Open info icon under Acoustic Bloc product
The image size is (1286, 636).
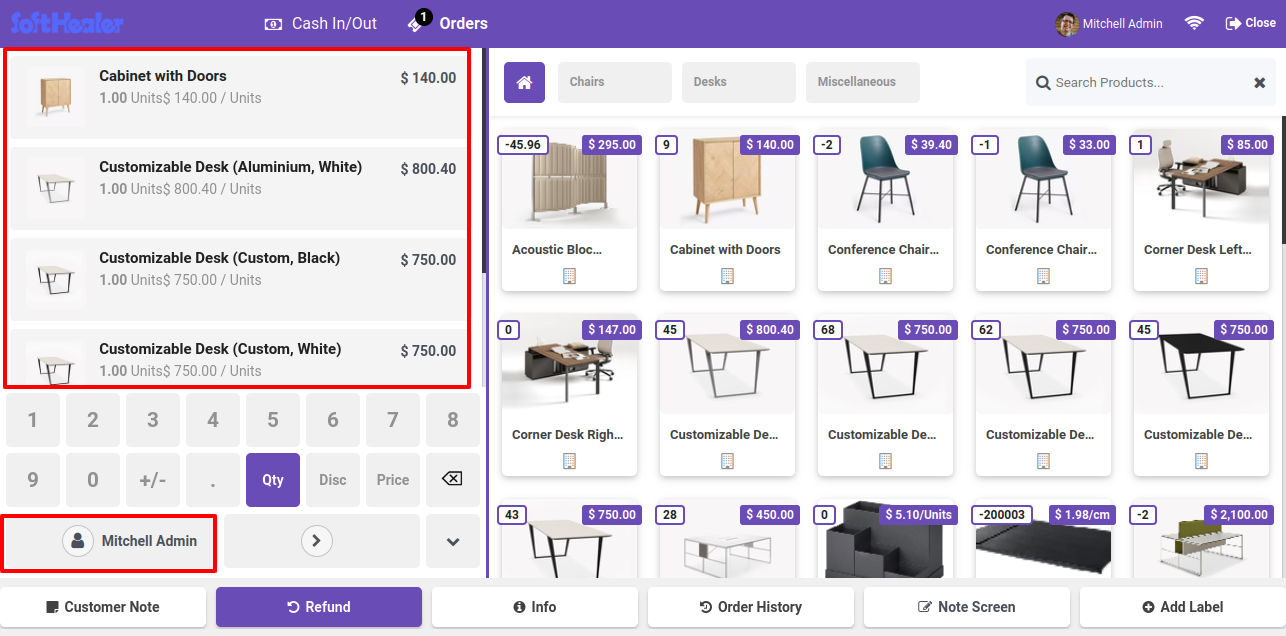(x=569, y=276)
